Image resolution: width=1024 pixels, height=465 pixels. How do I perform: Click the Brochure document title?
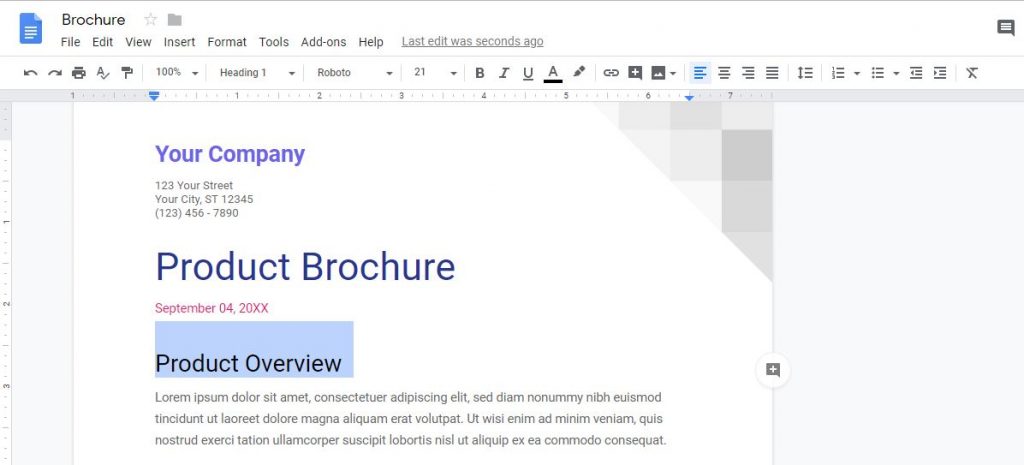93,20
